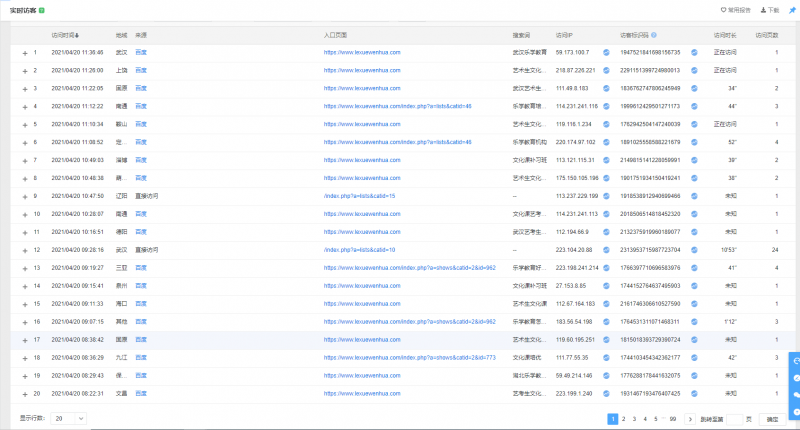Expand row 20 with the plus sign
Image resolution: width=800 pixels, height=430 pixels.
[25, 393]
